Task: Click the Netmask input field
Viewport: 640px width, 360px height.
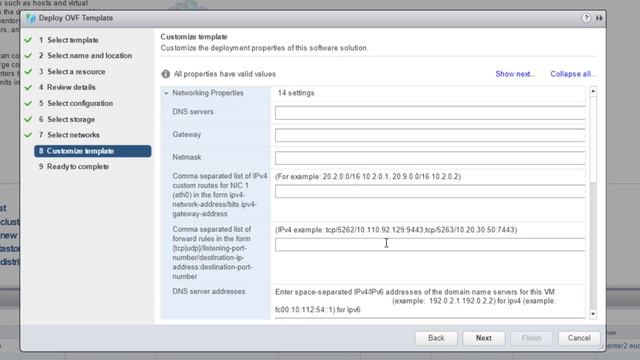Action: pos(430,158)
